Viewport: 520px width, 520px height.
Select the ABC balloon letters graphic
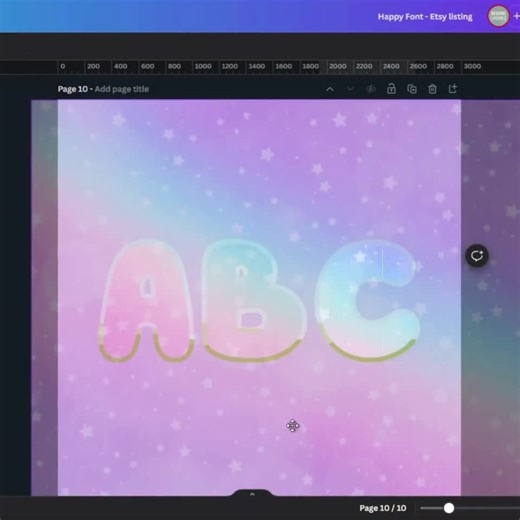click(259, 301)
